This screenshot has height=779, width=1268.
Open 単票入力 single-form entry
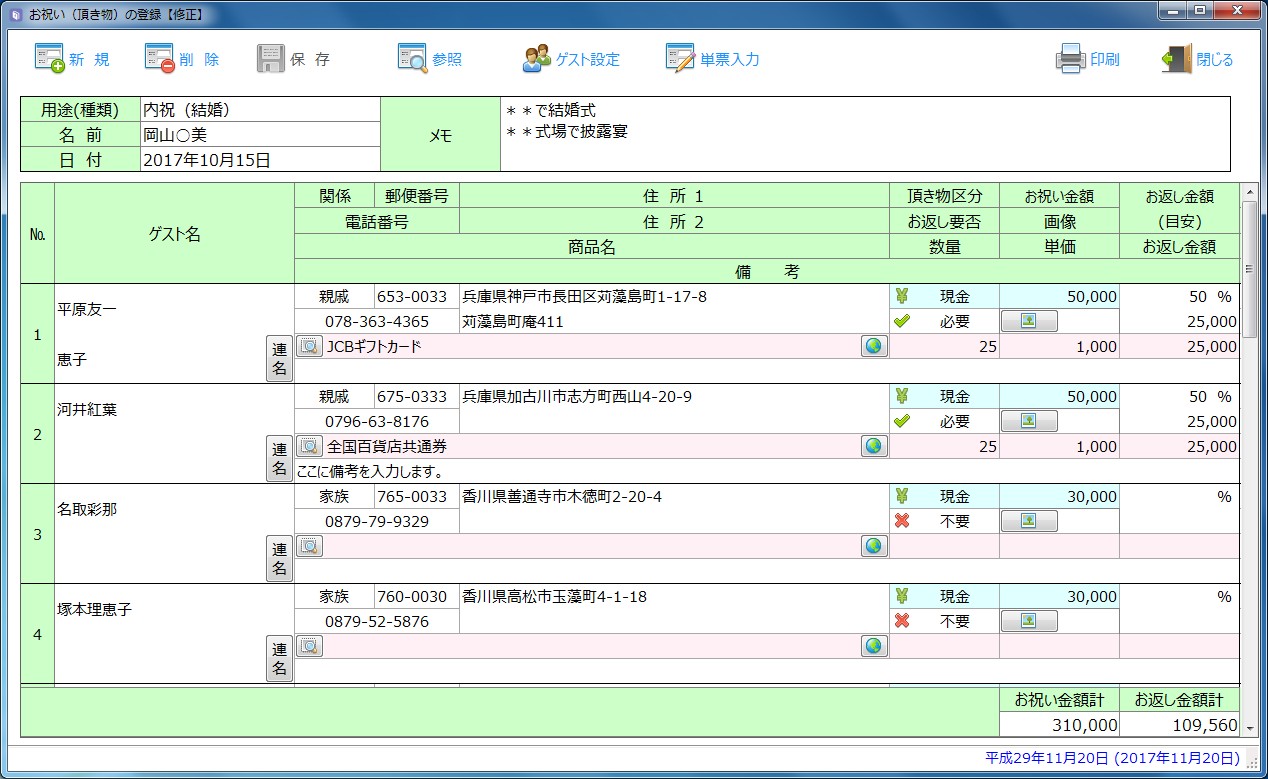point(680,59)
